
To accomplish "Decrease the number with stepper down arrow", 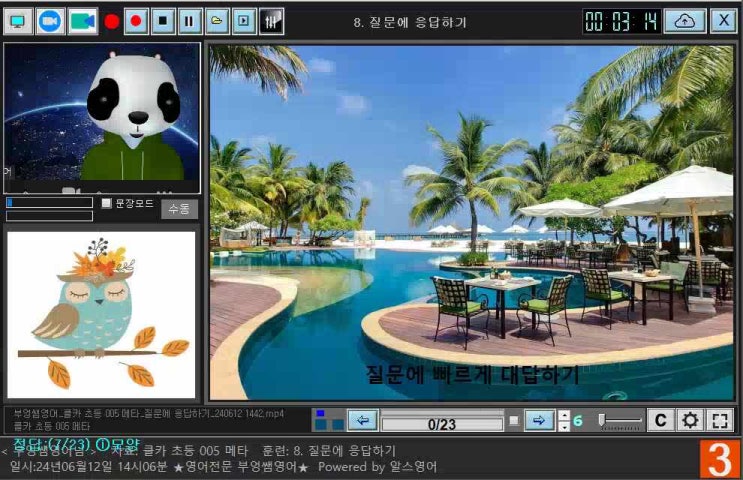I will 563,427.
